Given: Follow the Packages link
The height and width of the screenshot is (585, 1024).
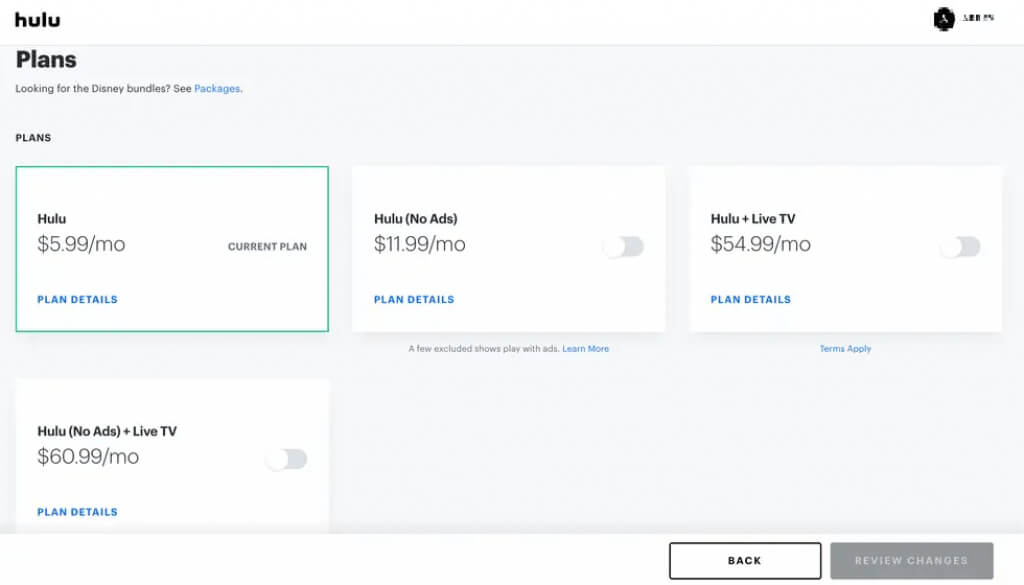Looking at the screenshot, I should [x=217, y=89].
